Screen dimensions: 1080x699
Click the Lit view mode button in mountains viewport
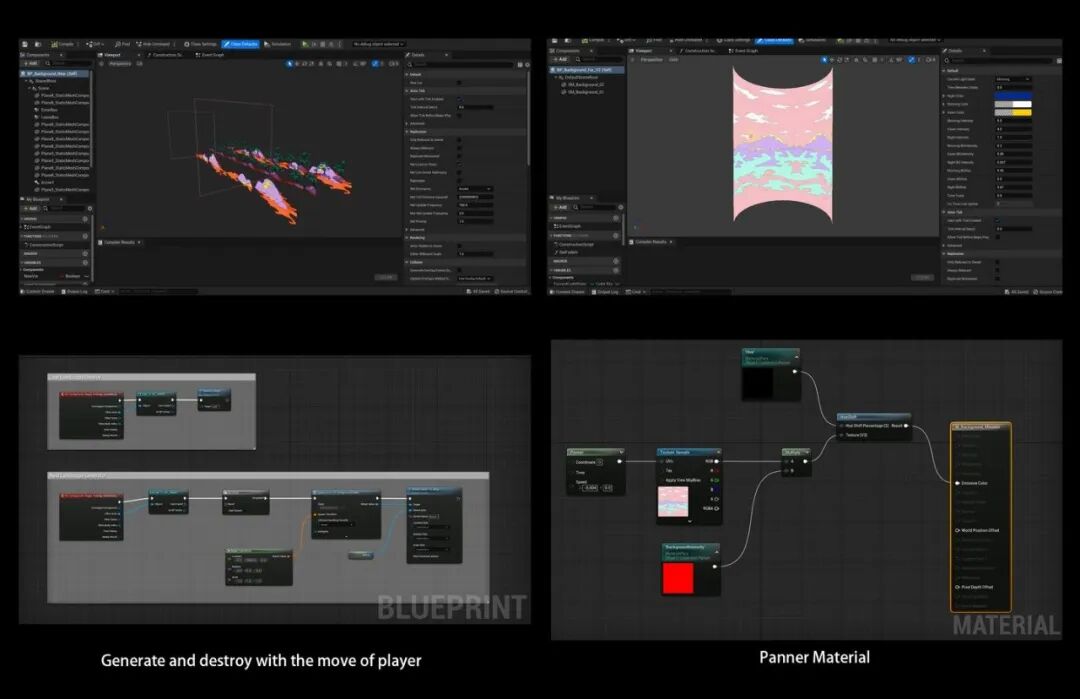click(139, 63)
